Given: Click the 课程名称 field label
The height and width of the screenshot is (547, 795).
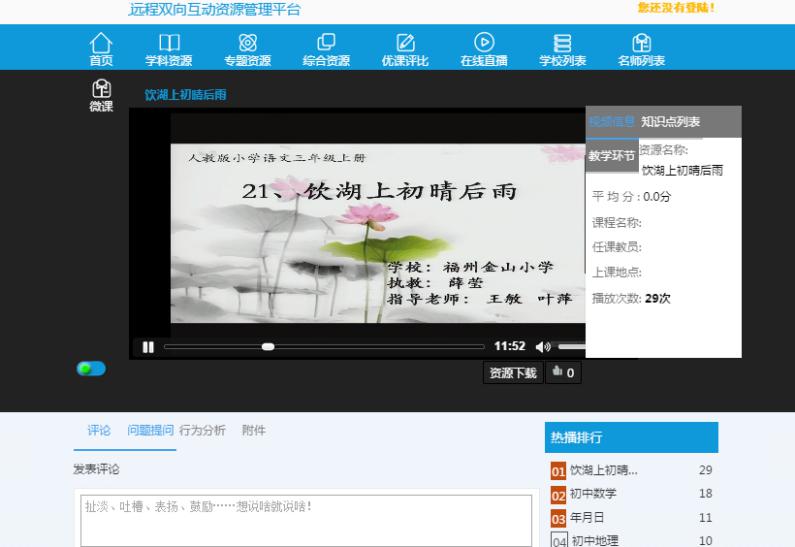Looking at the screenshot, I should click(617, 222).
